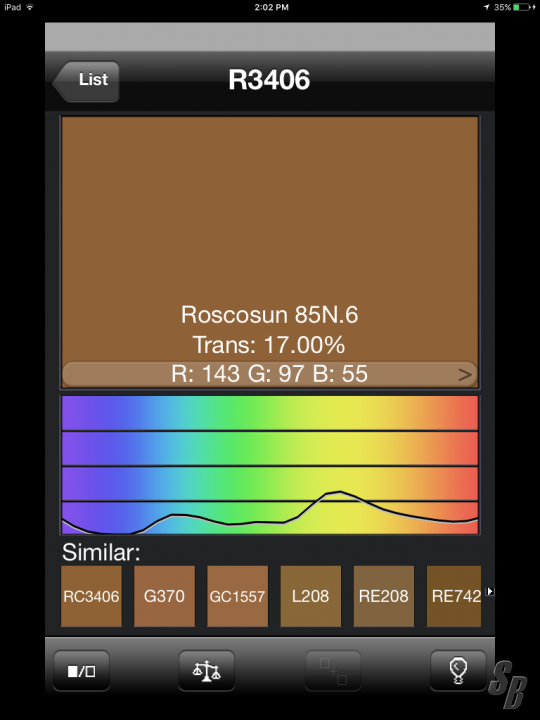Screen dimensions: 540x720
Task: Pick the RE208 similar swatch
Action: pos(384,596)
